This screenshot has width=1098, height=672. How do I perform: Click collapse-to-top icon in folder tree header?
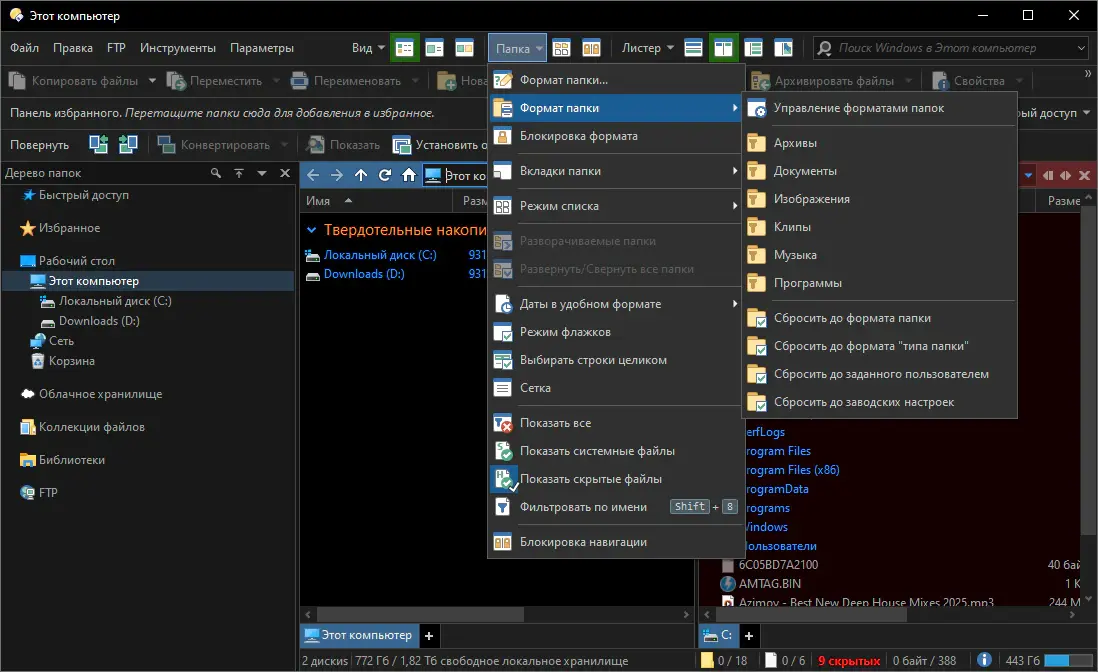[x=239, y=173]
